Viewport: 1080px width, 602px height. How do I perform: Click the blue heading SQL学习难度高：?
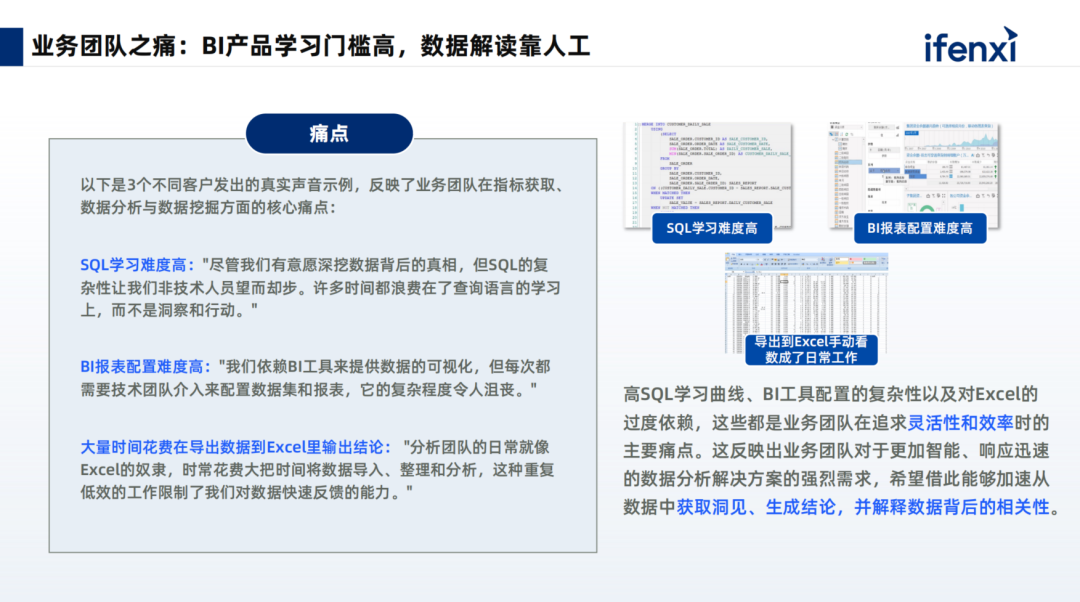click(x=137, y=265)
